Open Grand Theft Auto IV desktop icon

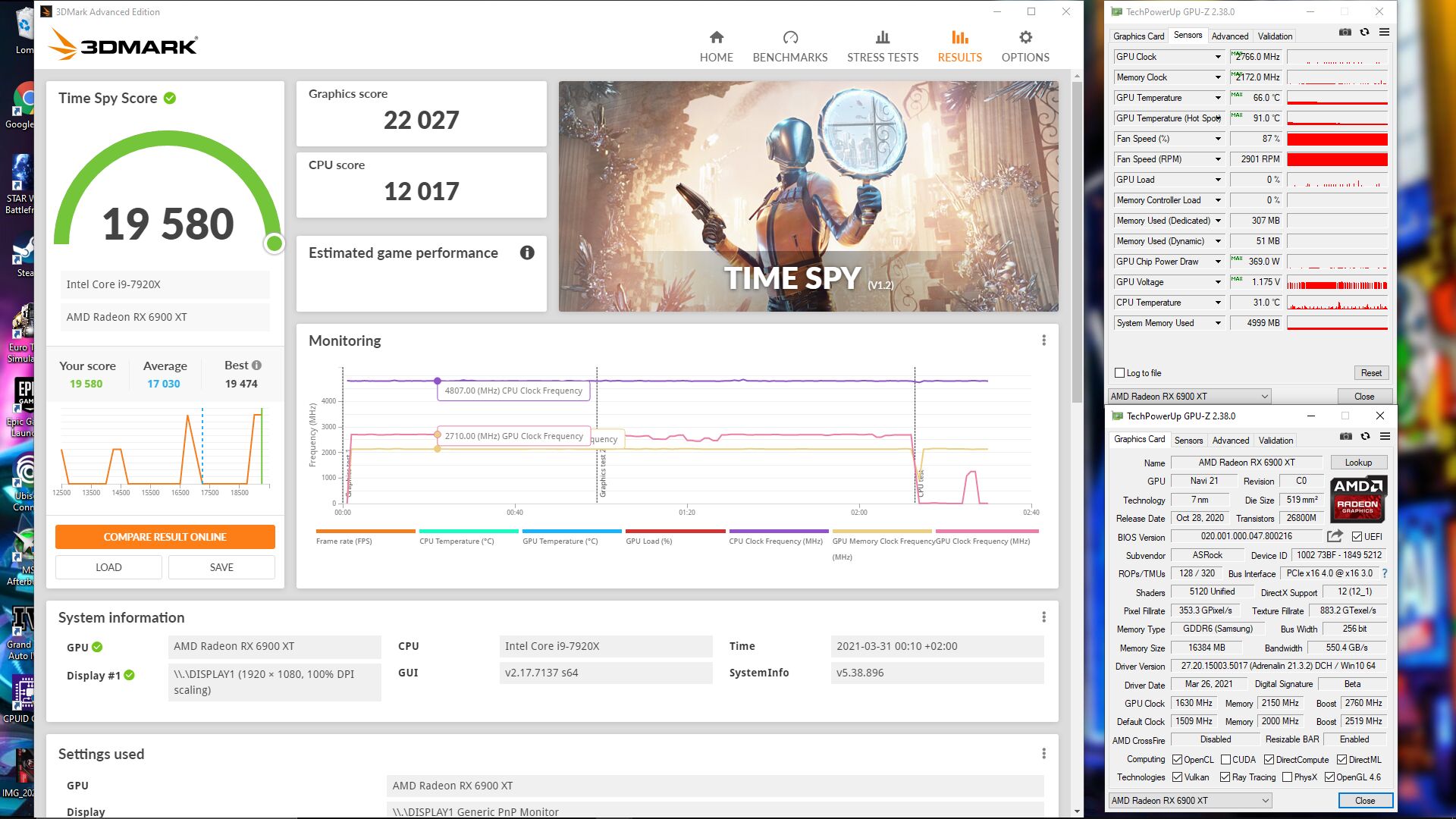coord(21,632)
